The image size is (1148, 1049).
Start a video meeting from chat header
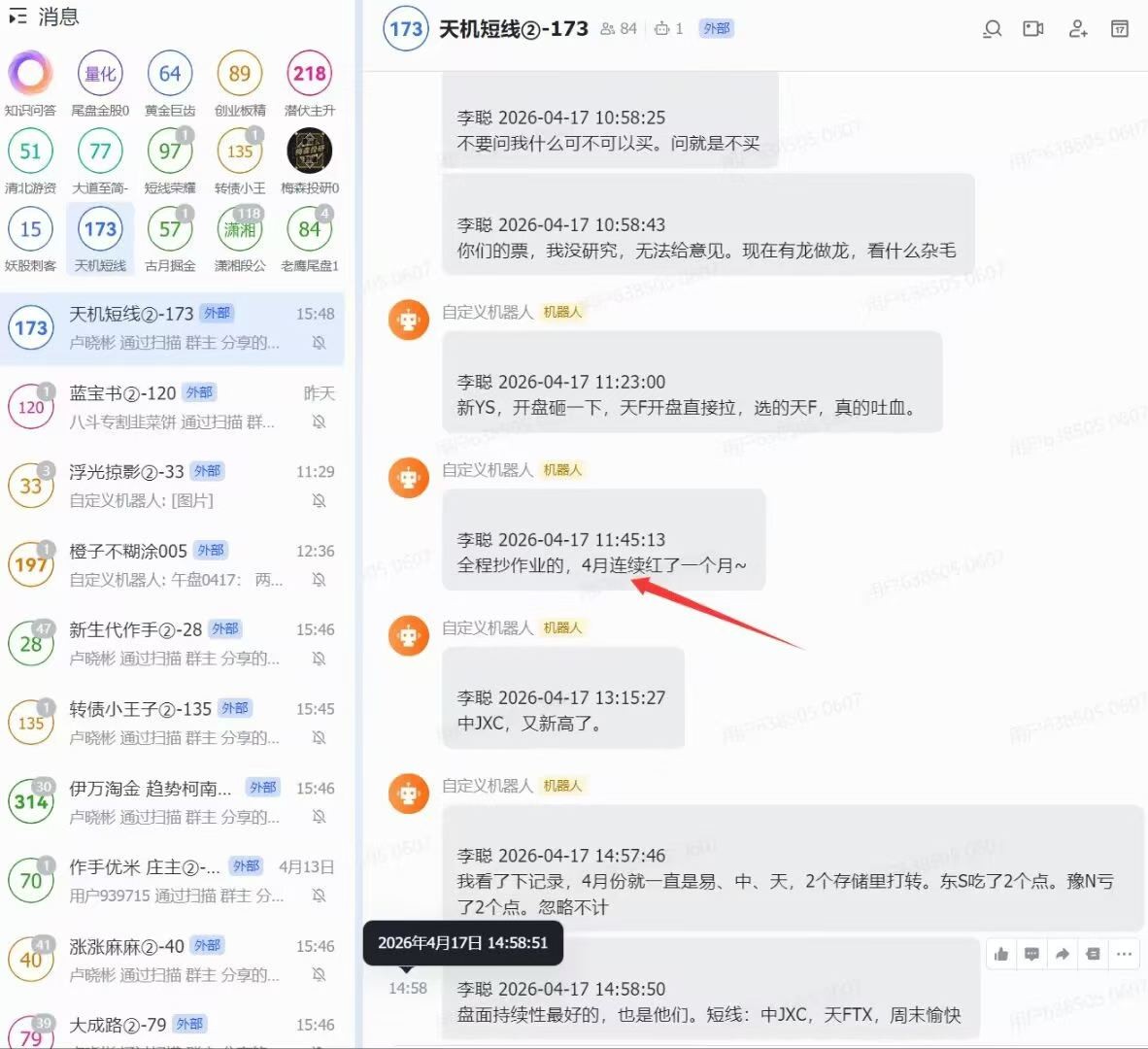pyautogui.click(x=1033, y=29)
